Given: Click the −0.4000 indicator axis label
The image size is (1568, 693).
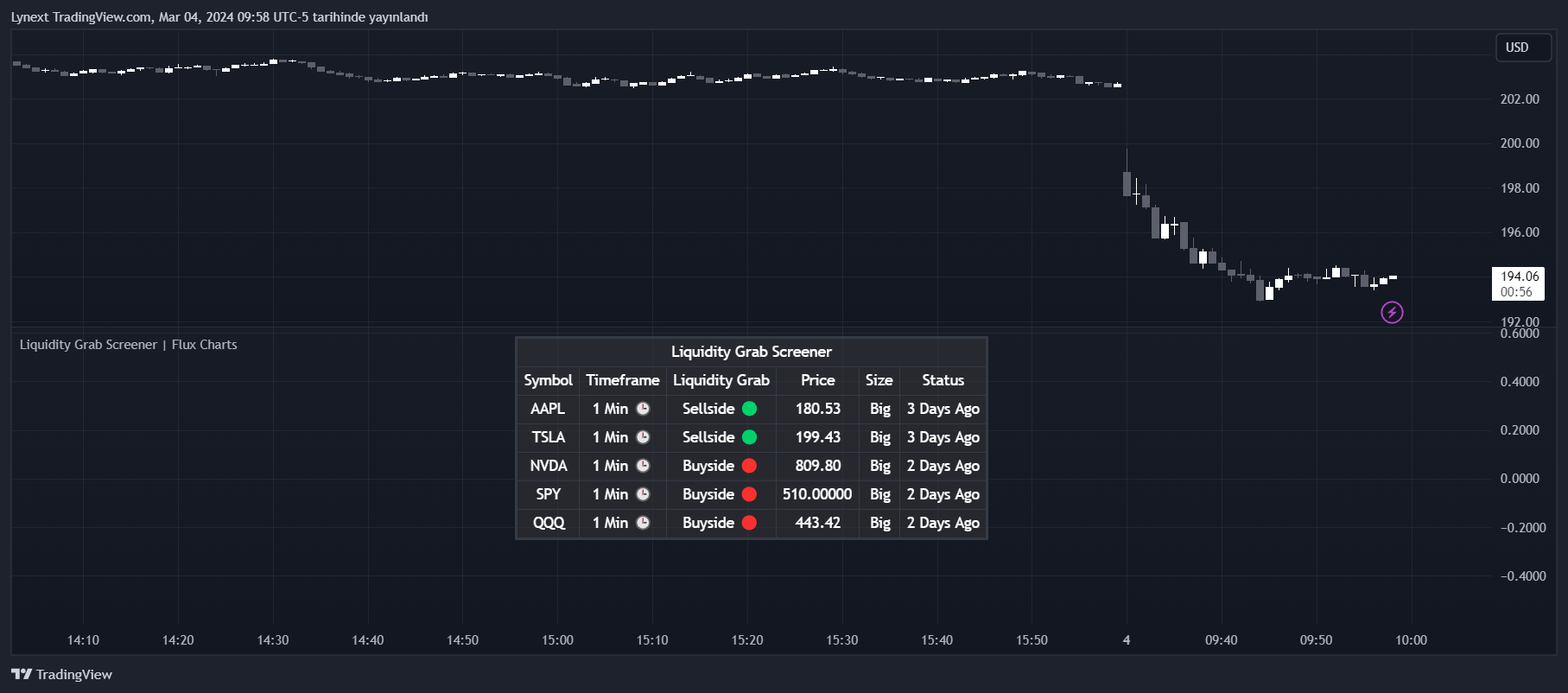Looking at the screenshot, I should coord(1523,575).
